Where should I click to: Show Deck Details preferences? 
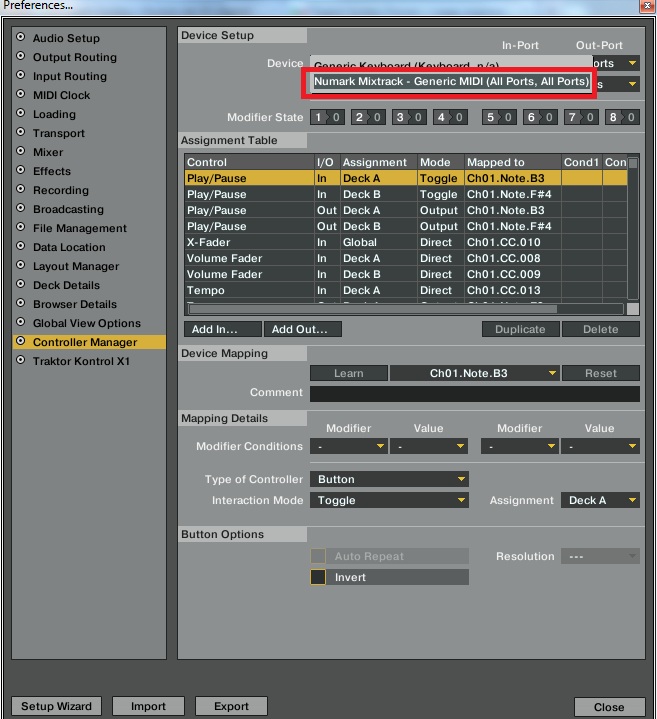click(x=66, y=285)
